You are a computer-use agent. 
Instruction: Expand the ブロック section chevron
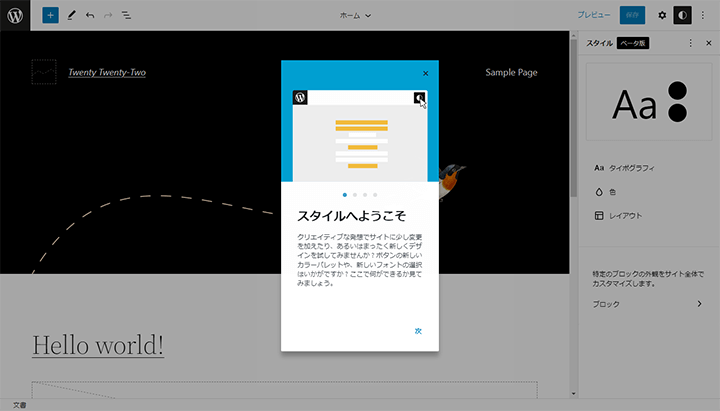[699, 304]
